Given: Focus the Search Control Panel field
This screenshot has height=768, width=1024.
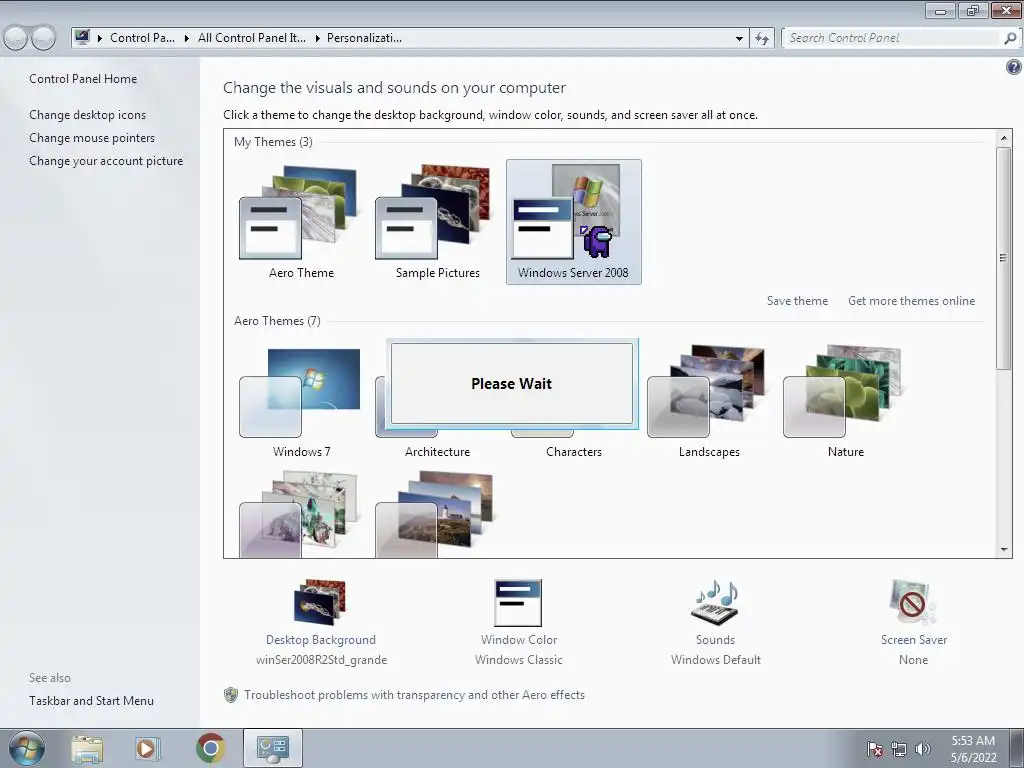Looking at the screenshot, I should click(x=891, y=38).
